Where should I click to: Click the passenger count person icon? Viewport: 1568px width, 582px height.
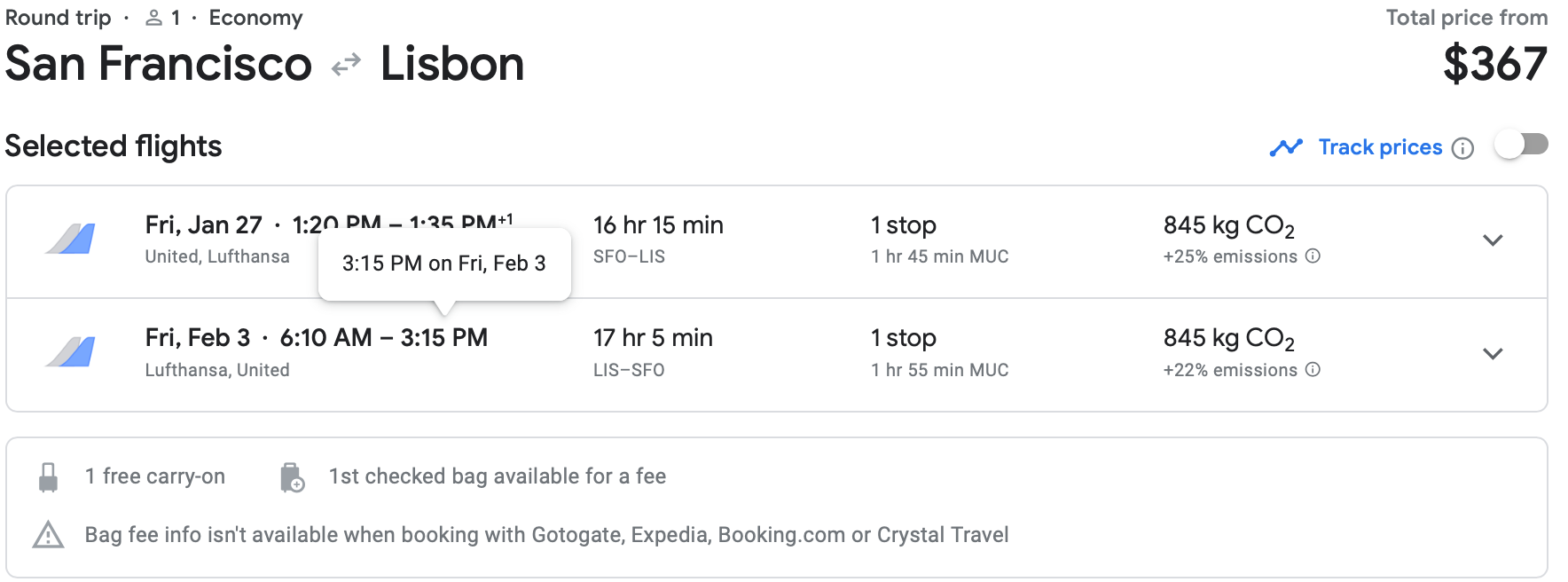click(x=154, y=18)
